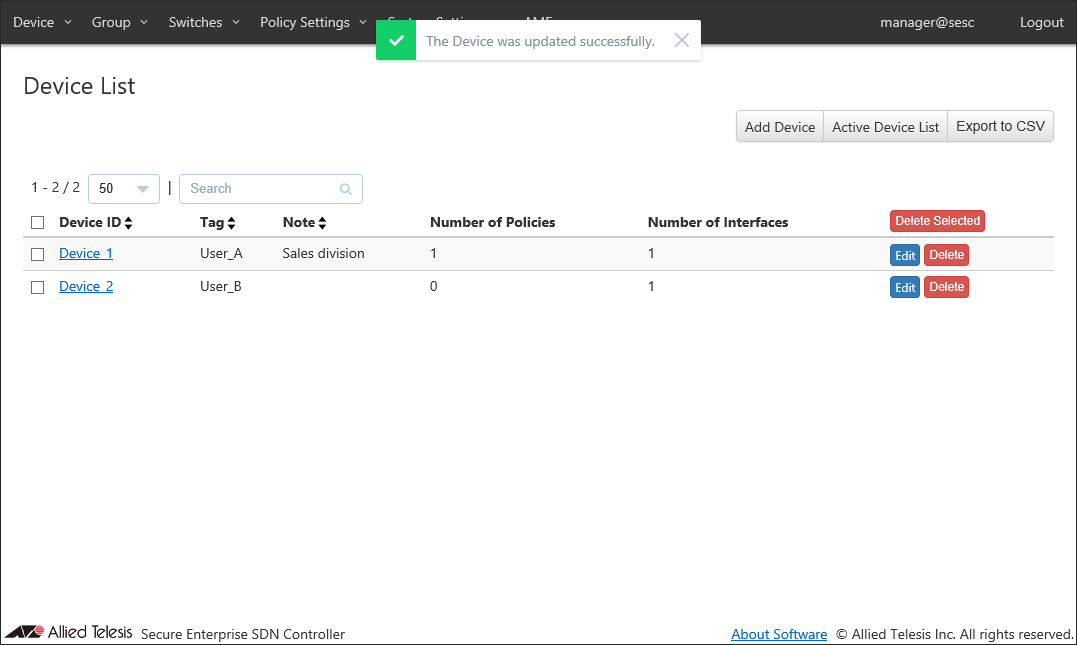Screen dimensions: 1077x645
Task: Click the search magnifier icon
Action: coord(345,189)
